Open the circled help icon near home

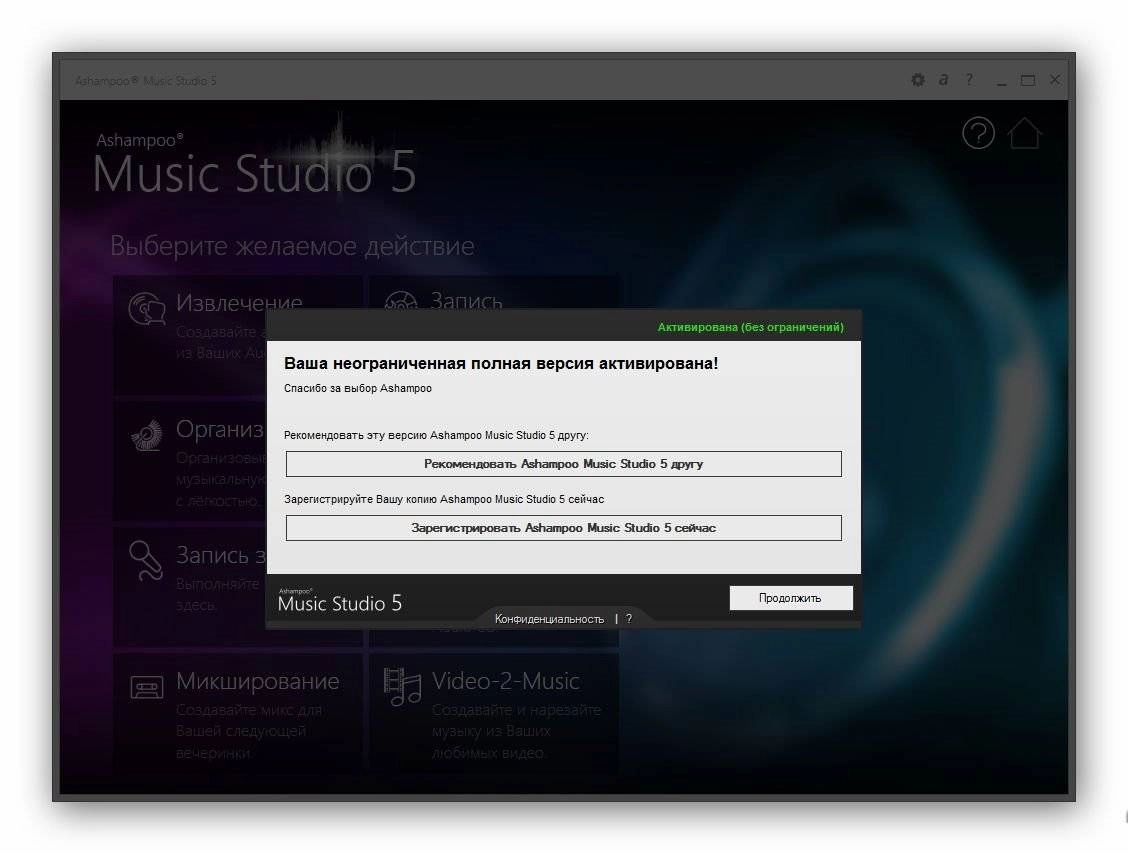(978, 133)
